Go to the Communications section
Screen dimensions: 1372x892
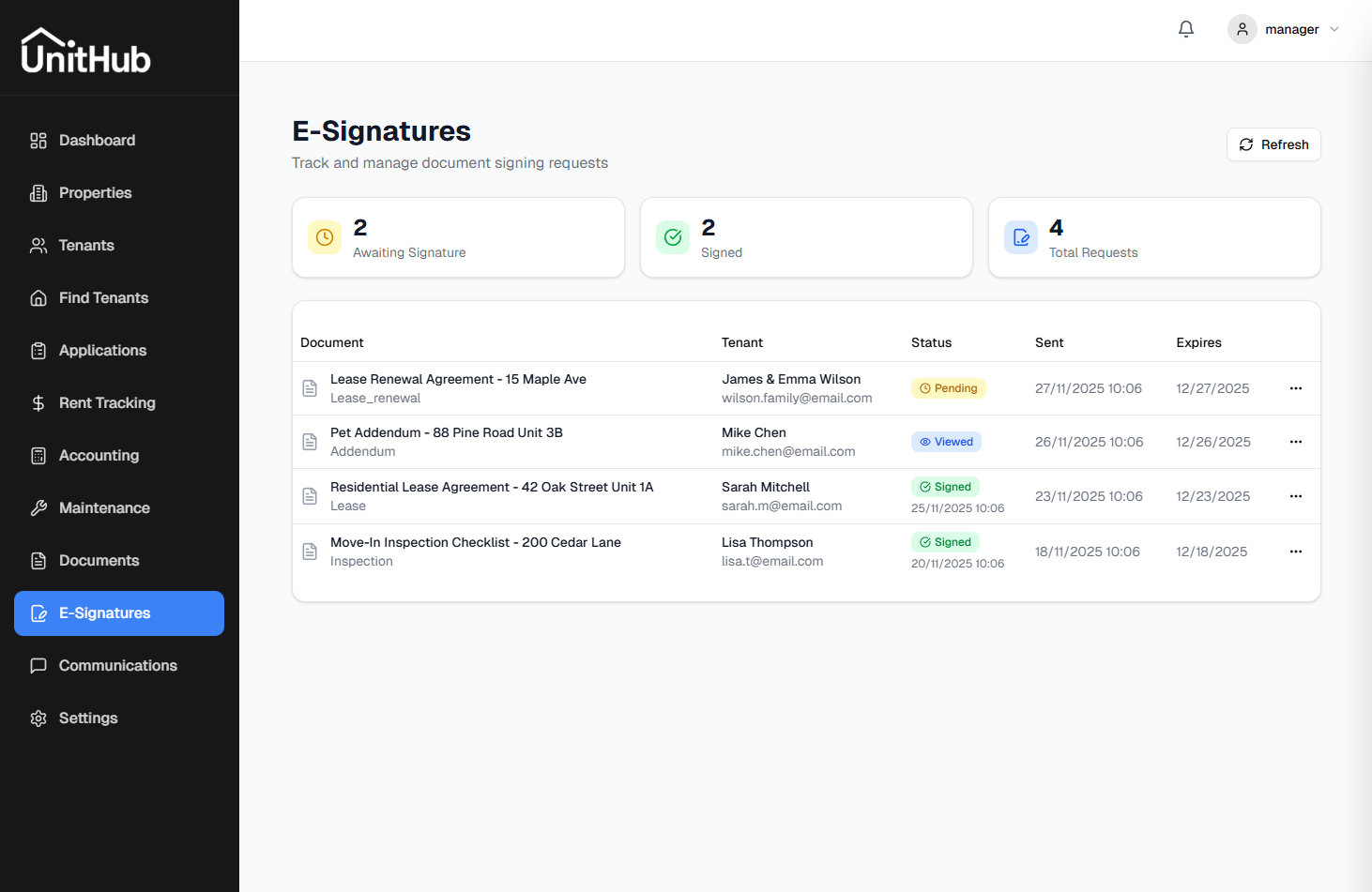click(117, 665)
